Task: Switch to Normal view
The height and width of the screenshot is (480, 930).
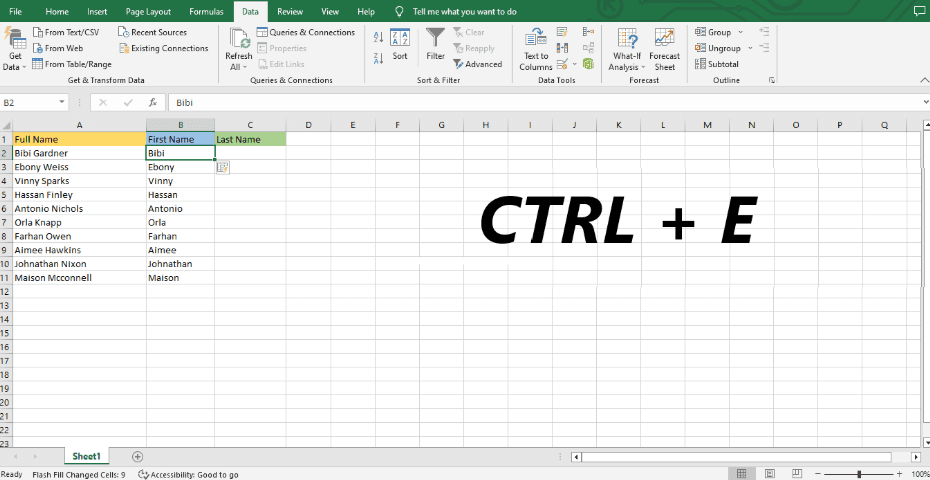Action: tap(741, 473)
